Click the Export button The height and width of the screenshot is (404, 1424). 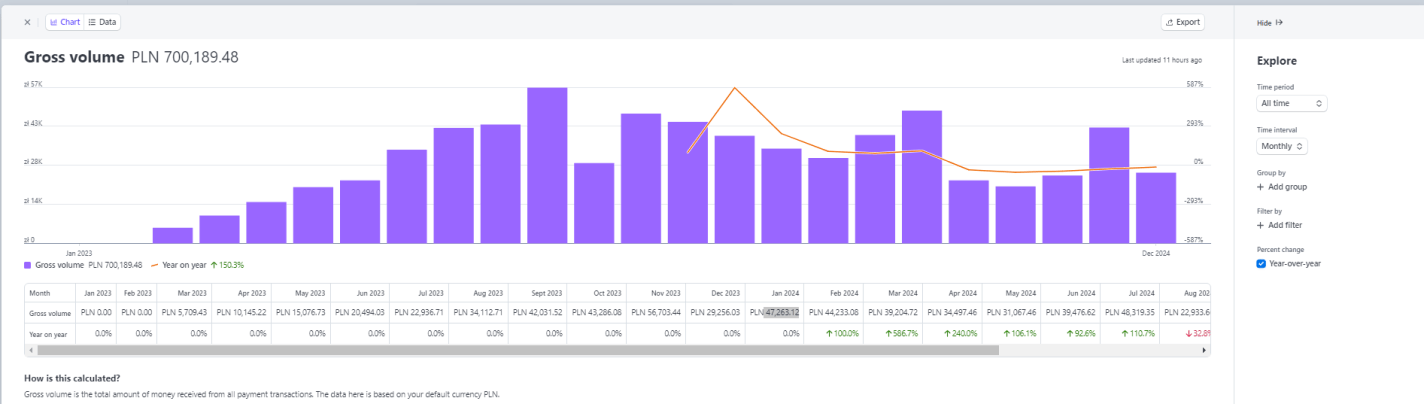1183,22
